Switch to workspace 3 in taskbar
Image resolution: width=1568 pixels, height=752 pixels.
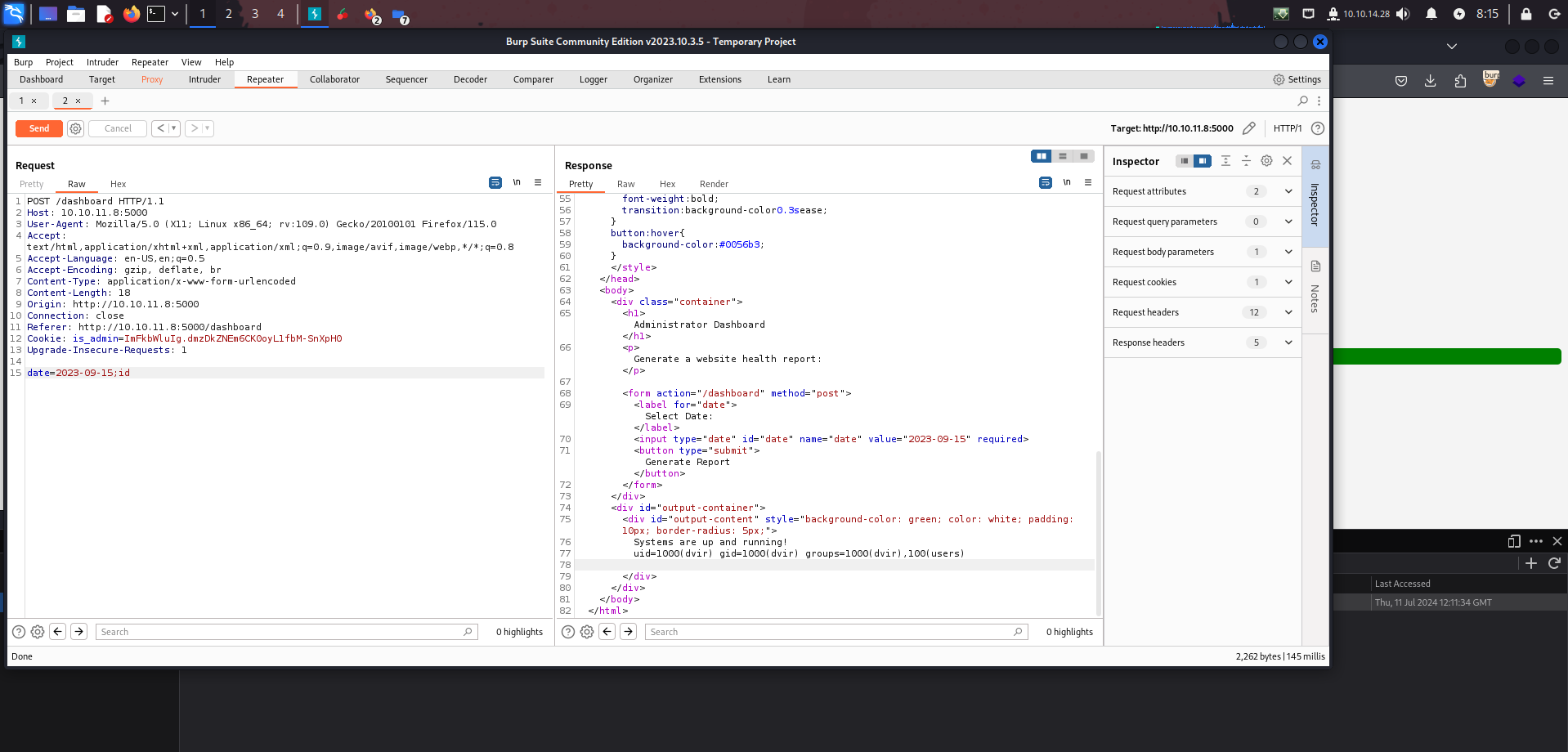[255, 14]
